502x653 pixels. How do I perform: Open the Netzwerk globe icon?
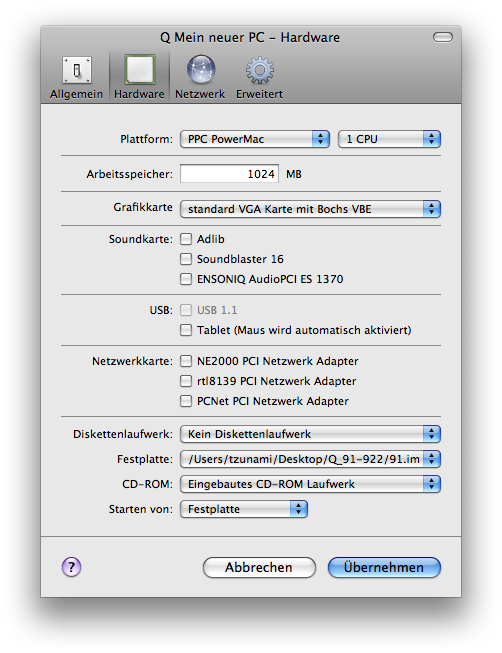coord(201,70)
